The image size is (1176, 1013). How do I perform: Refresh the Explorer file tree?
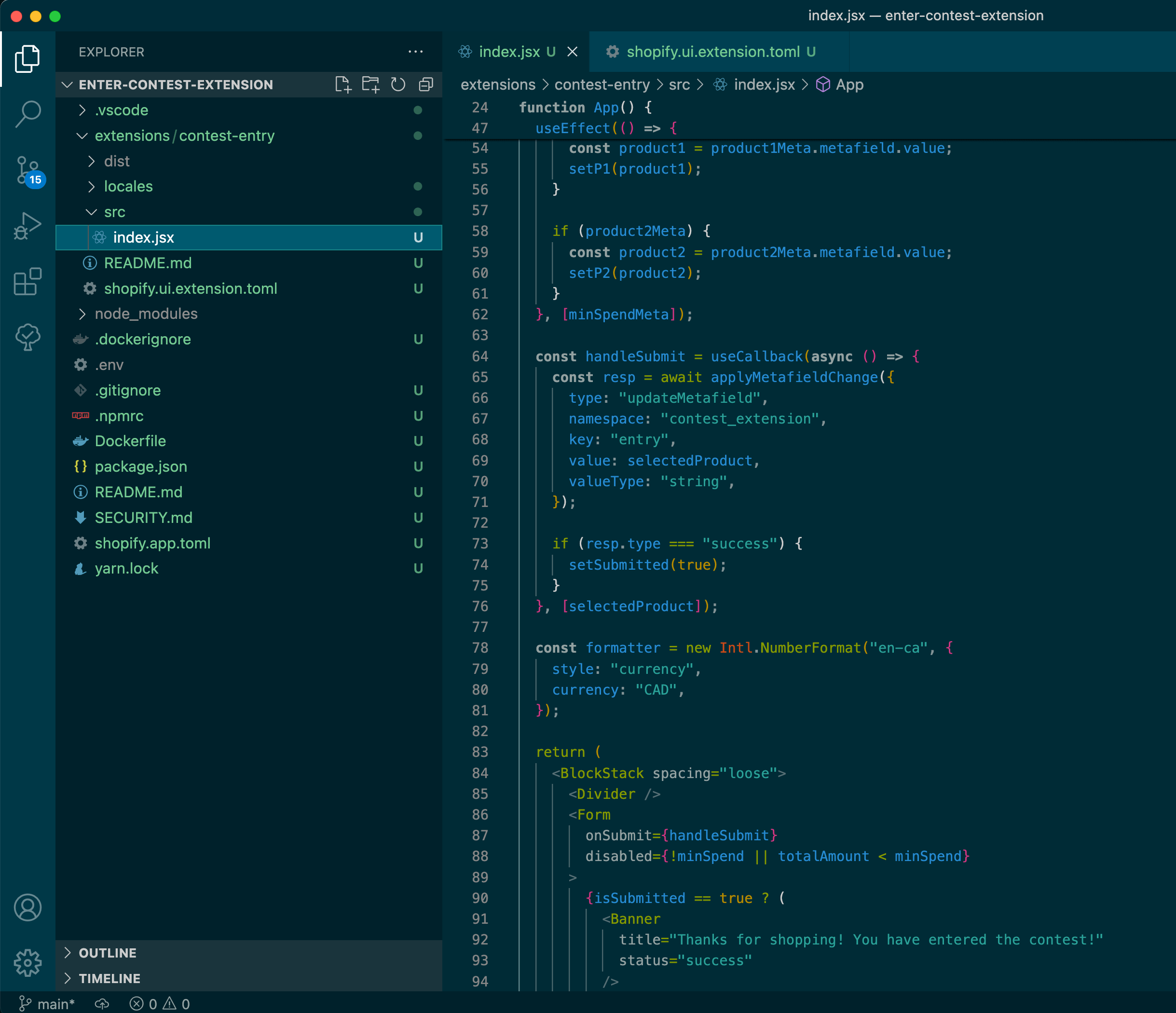[398, 84]
